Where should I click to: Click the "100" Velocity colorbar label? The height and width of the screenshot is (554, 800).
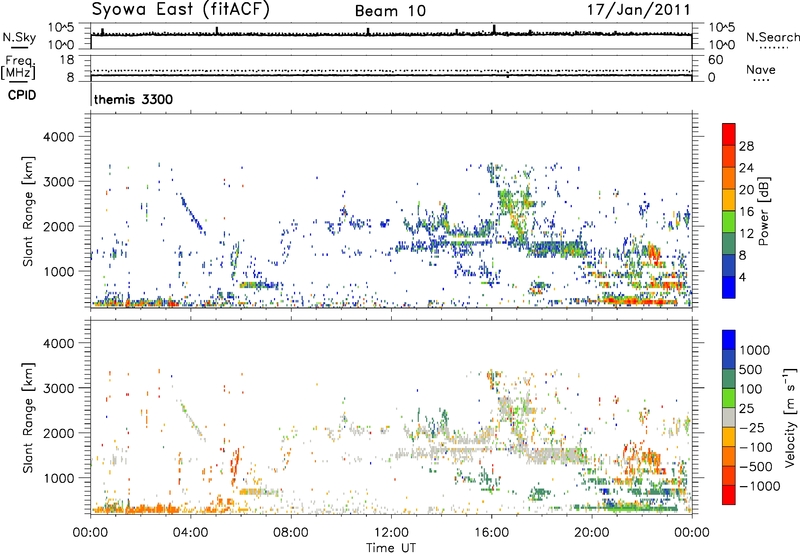[x=750, y=389]
